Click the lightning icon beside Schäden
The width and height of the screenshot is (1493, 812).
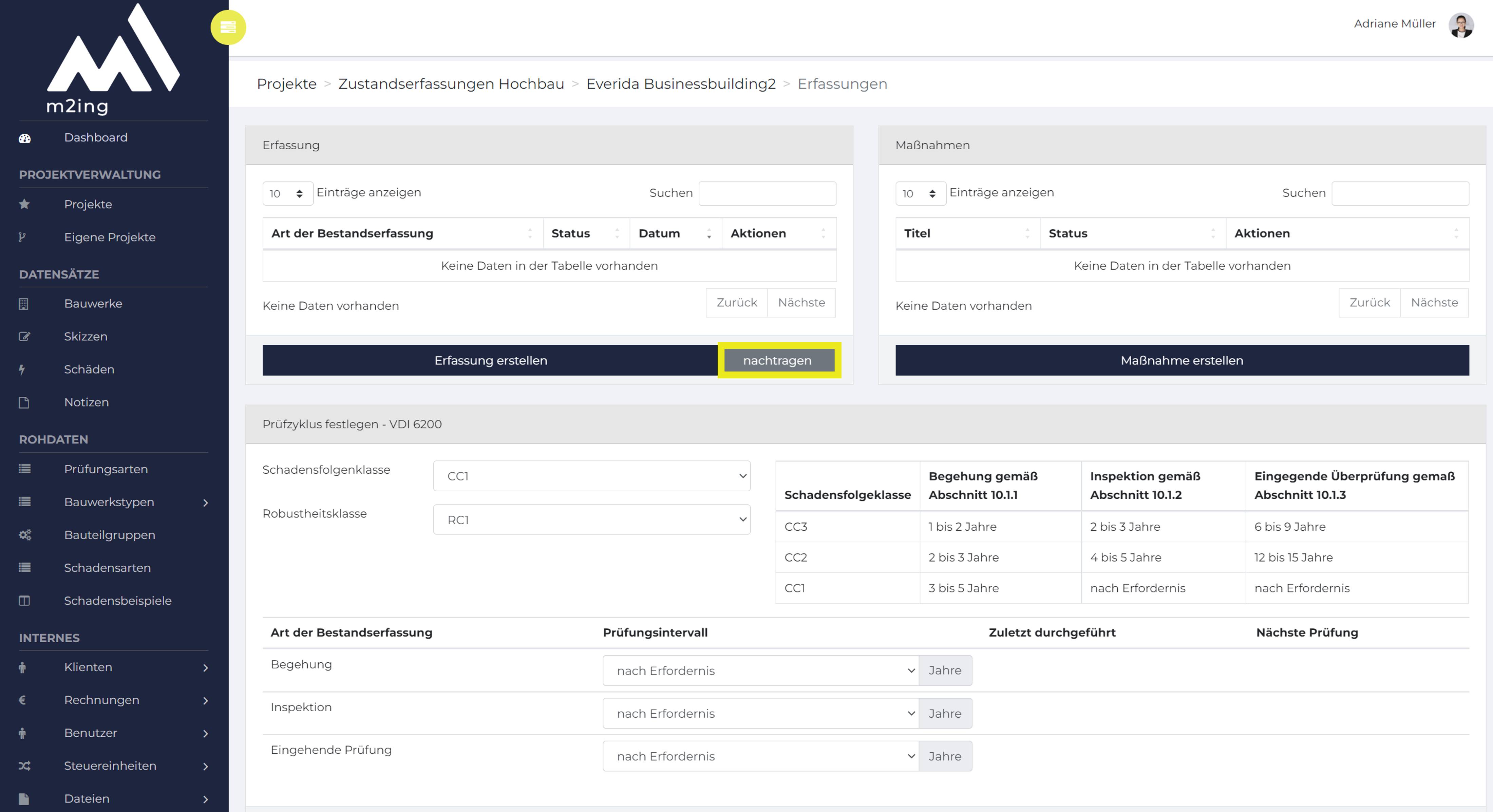tap(22, 370)
